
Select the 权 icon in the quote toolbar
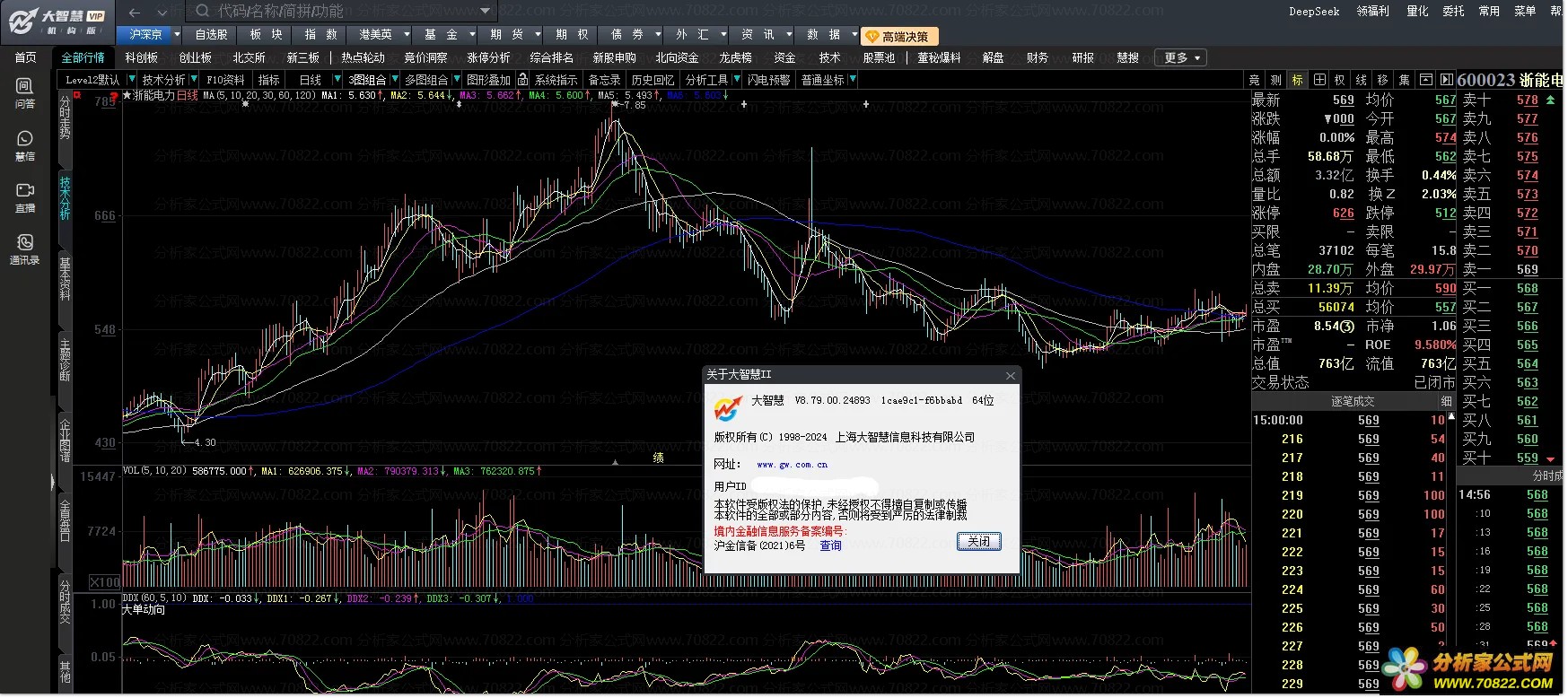coord(1340,80)
